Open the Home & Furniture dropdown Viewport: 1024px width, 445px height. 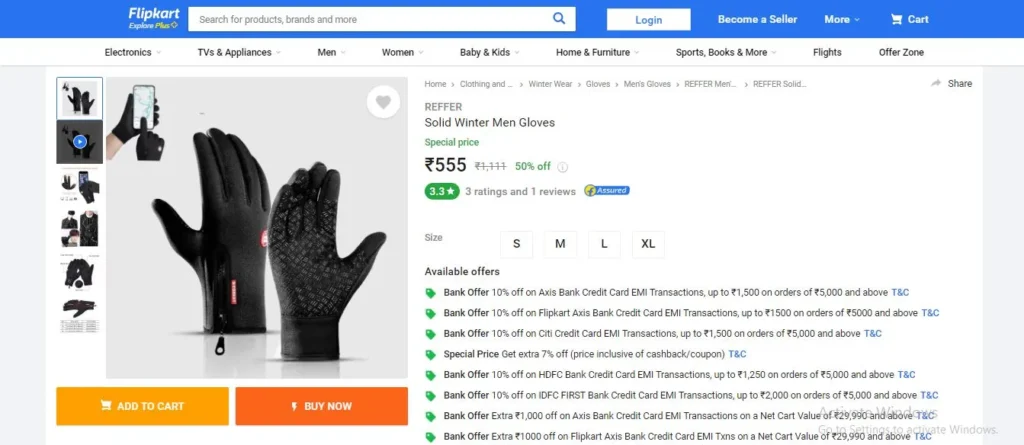point(598,52)
